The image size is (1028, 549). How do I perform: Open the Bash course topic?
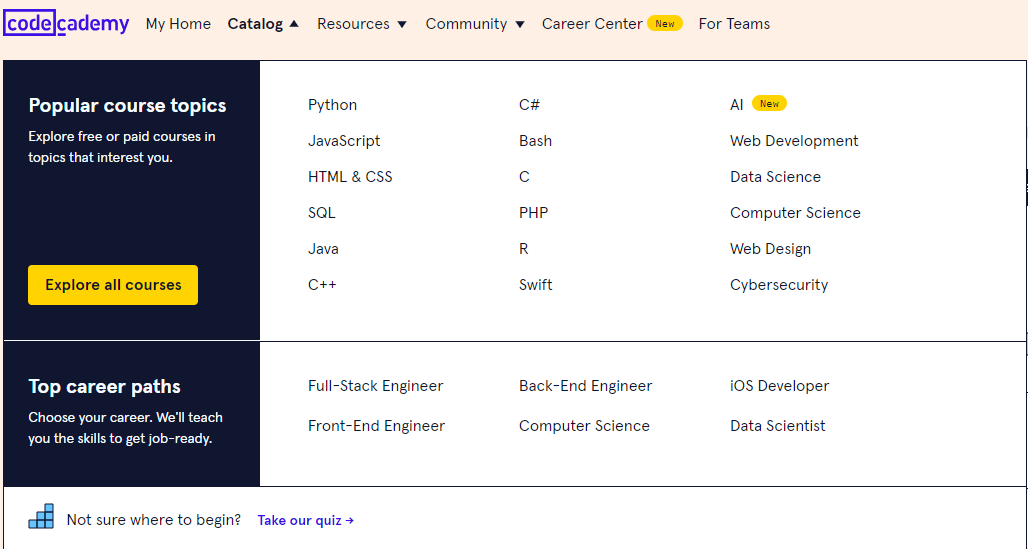pyautogui.click(x=536, y=141)
